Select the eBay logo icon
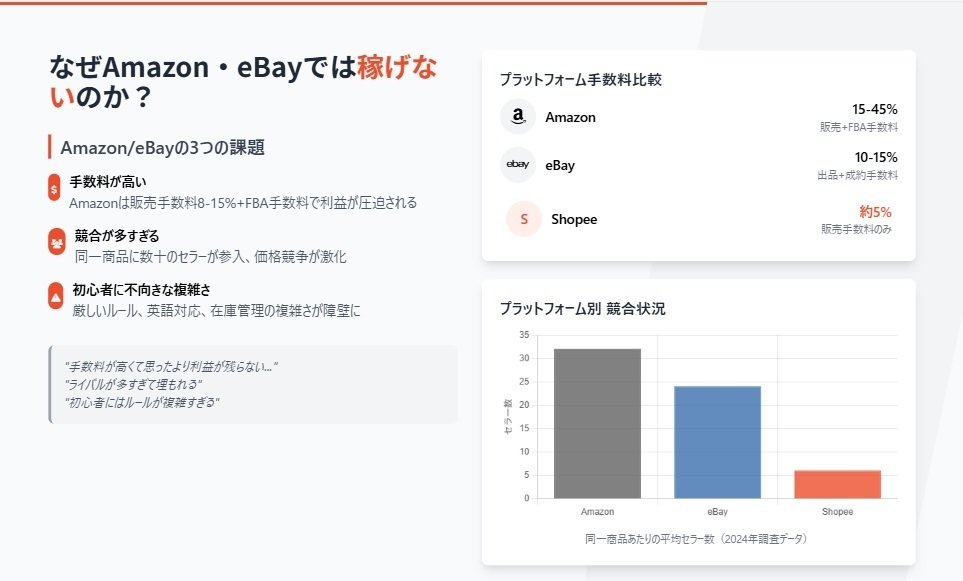Viewport: 963px width, 581px height. (517, 166)
